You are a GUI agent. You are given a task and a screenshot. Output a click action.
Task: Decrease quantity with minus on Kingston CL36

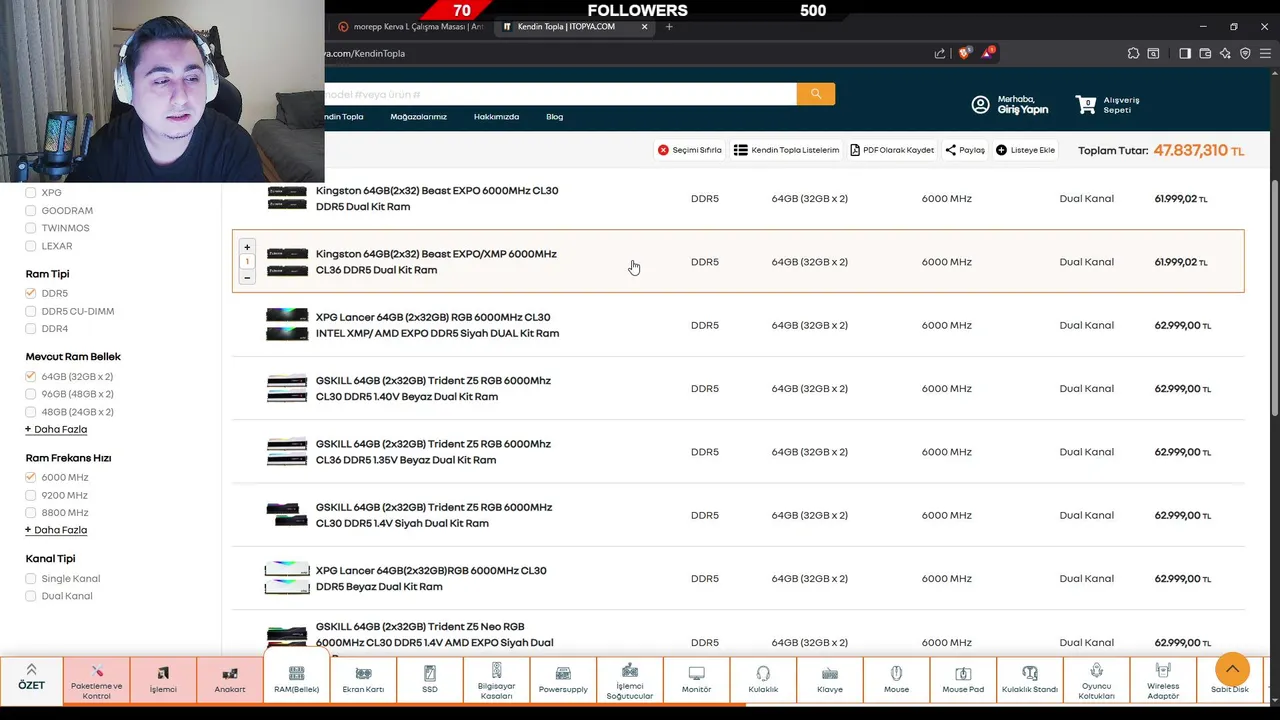[x=247, y=277]
